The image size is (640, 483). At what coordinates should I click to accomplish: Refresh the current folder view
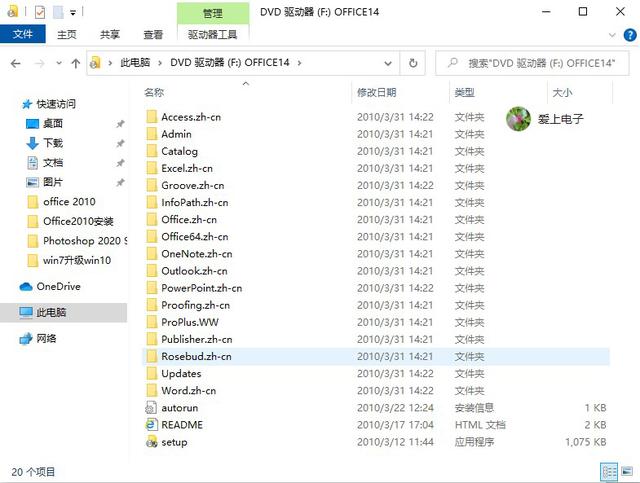click(x=413, y=63)
